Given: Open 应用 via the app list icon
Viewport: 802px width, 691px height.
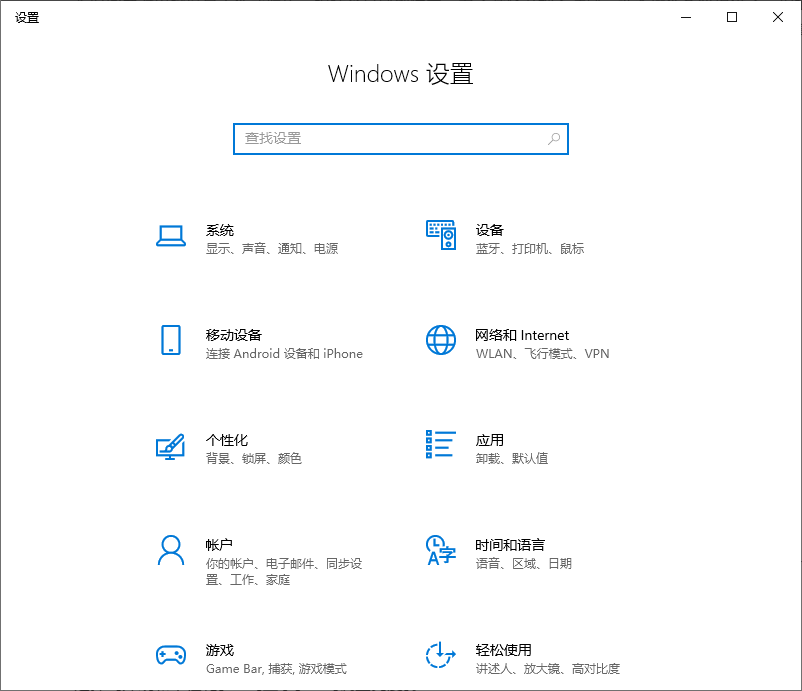Looking at the screenshot, I should [x=440, y=446].
